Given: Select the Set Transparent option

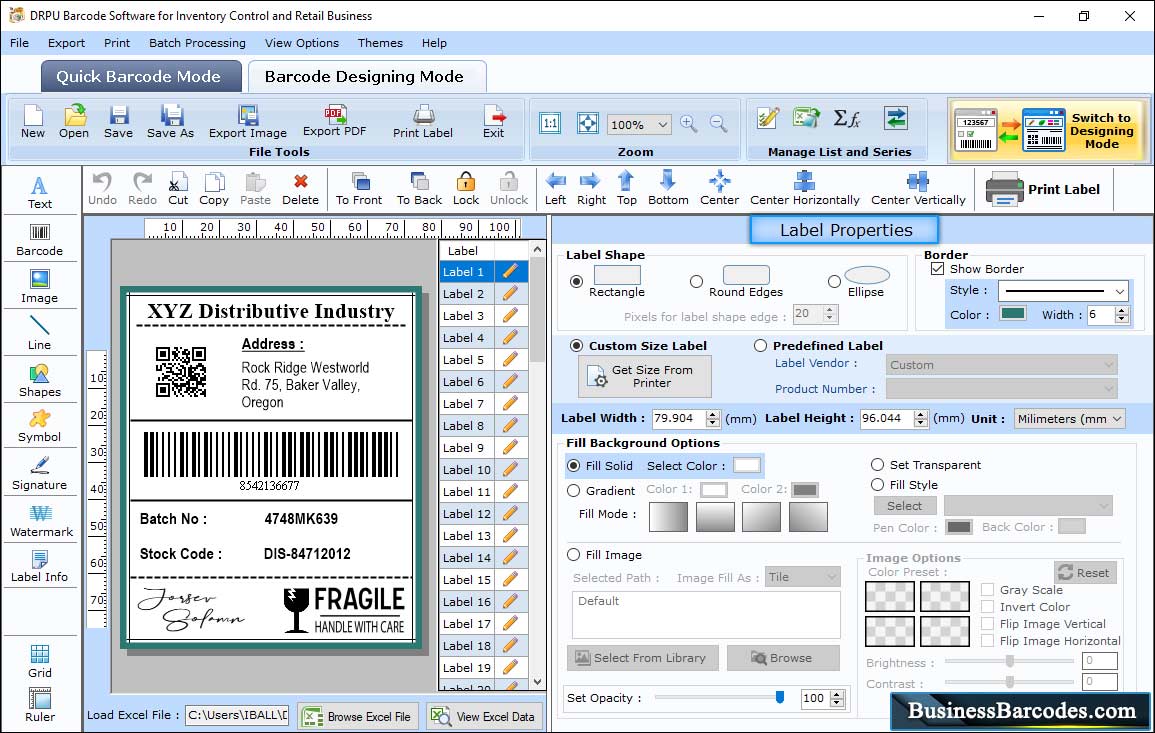Looking at the screenshot, I should click(877, 465).
